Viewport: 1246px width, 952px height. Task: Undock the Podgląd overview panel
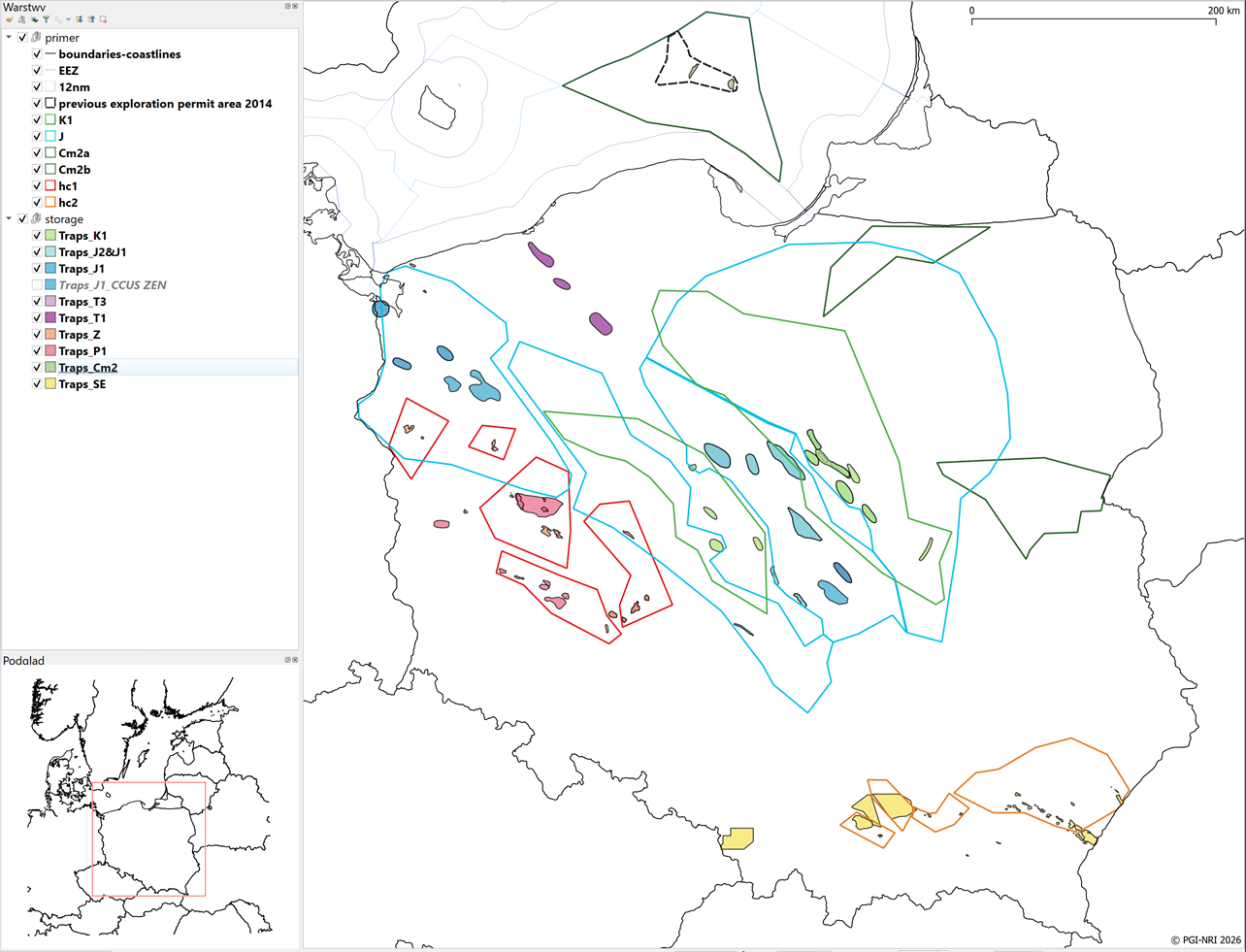(287, 660)
